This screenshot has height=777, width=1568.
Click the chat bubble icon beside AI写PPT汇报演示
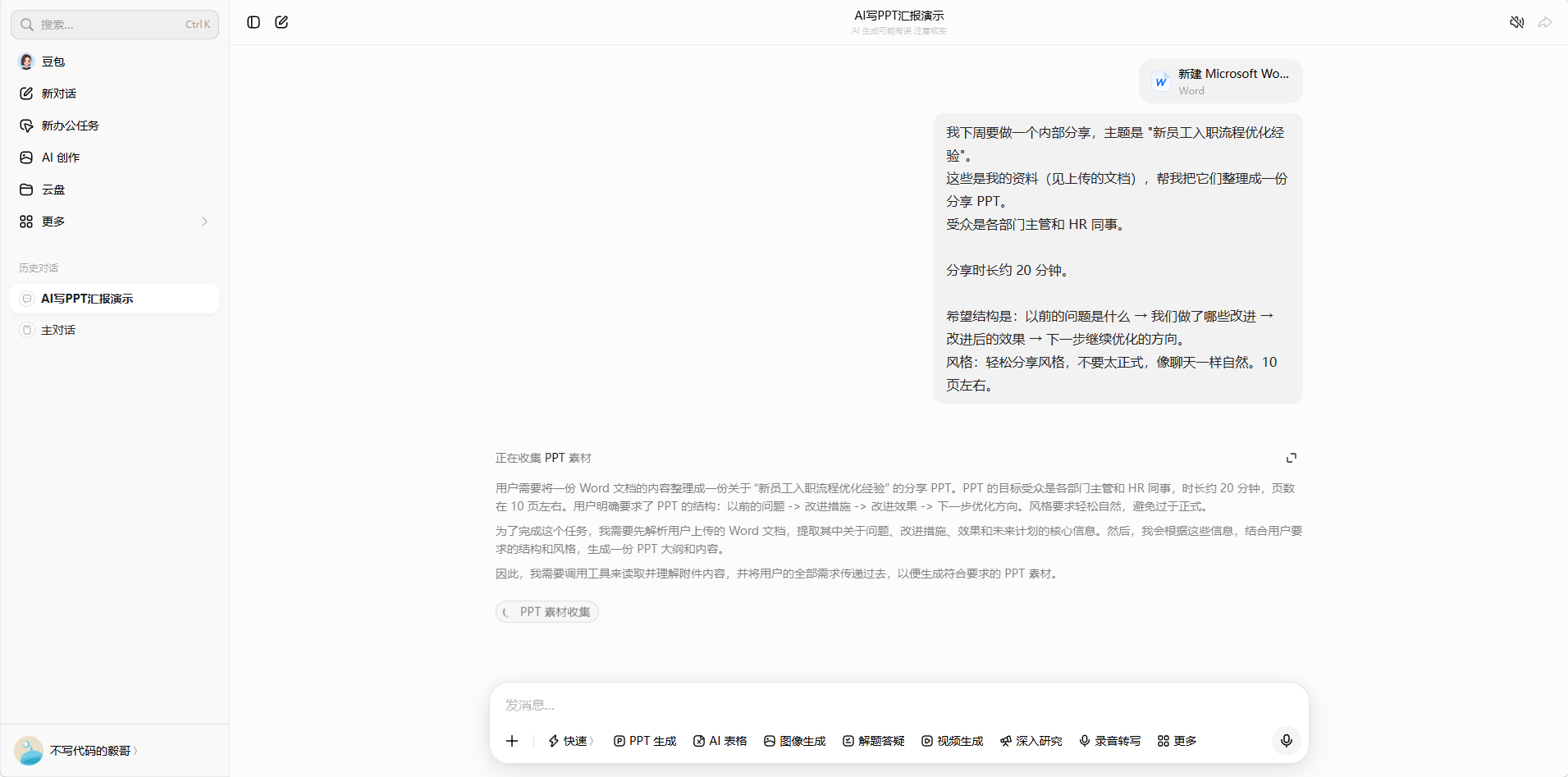[x=27, y=299]
